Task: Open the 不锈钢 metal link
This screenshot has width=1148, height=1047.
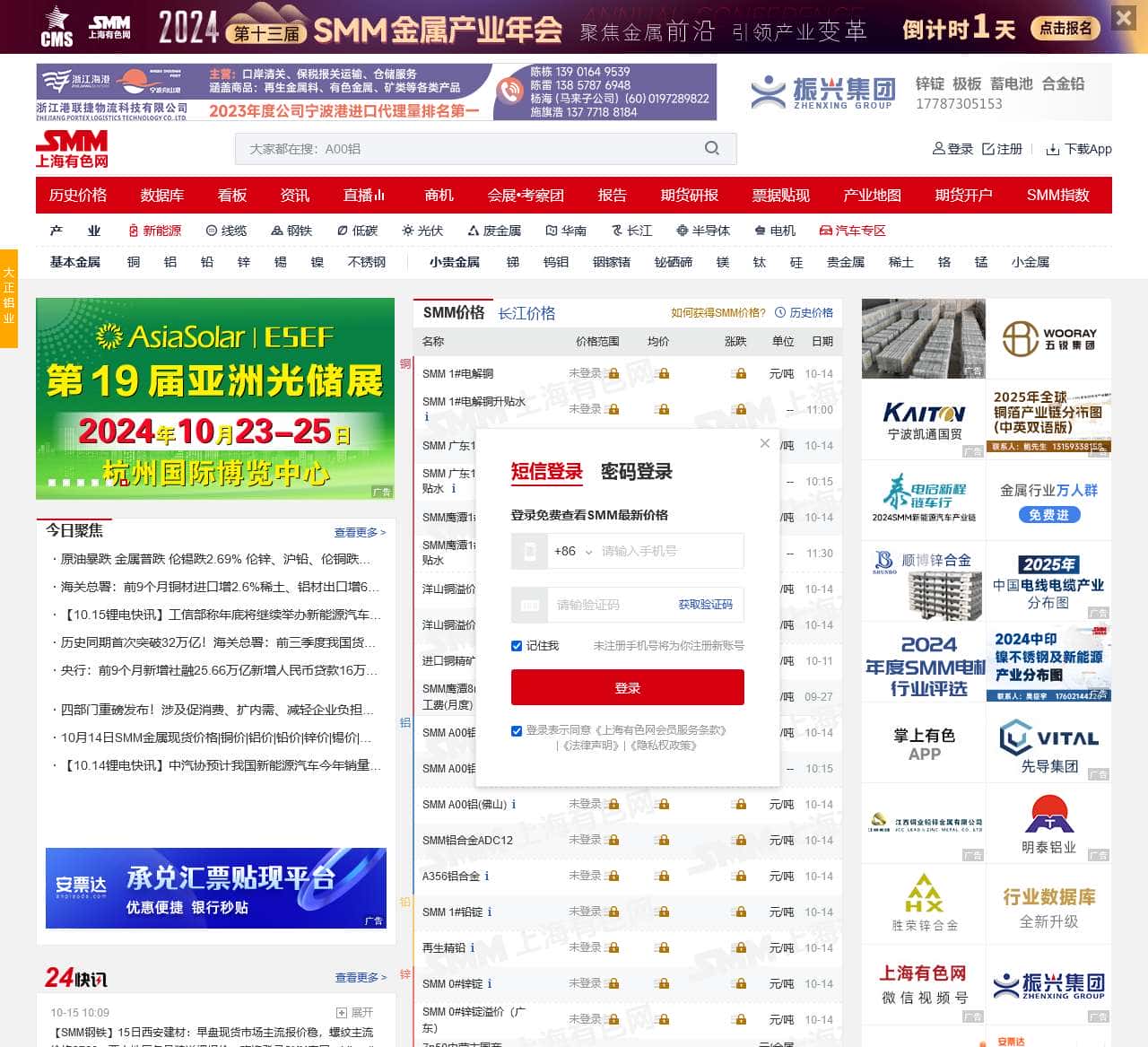Action: [x=367, y=262]
